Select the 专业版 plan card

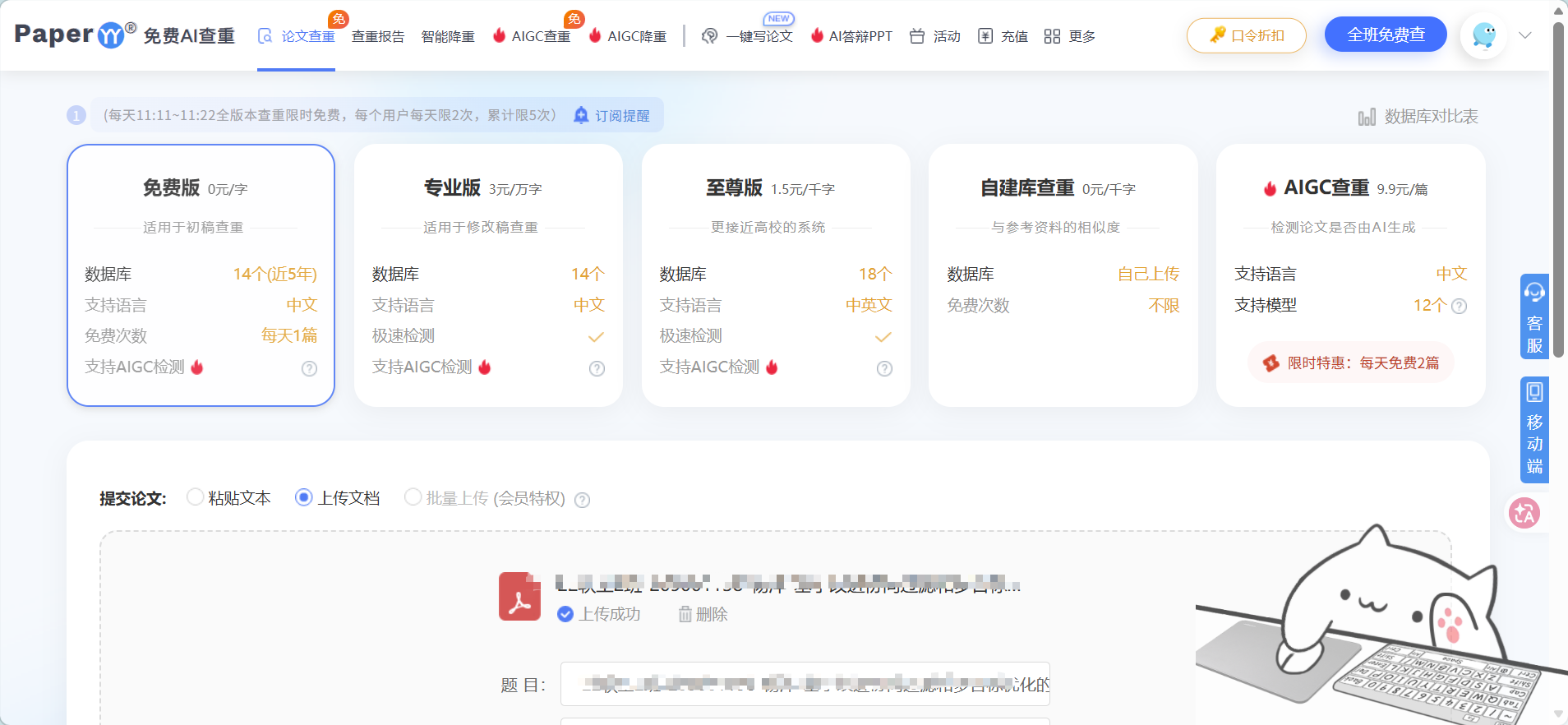488,275
